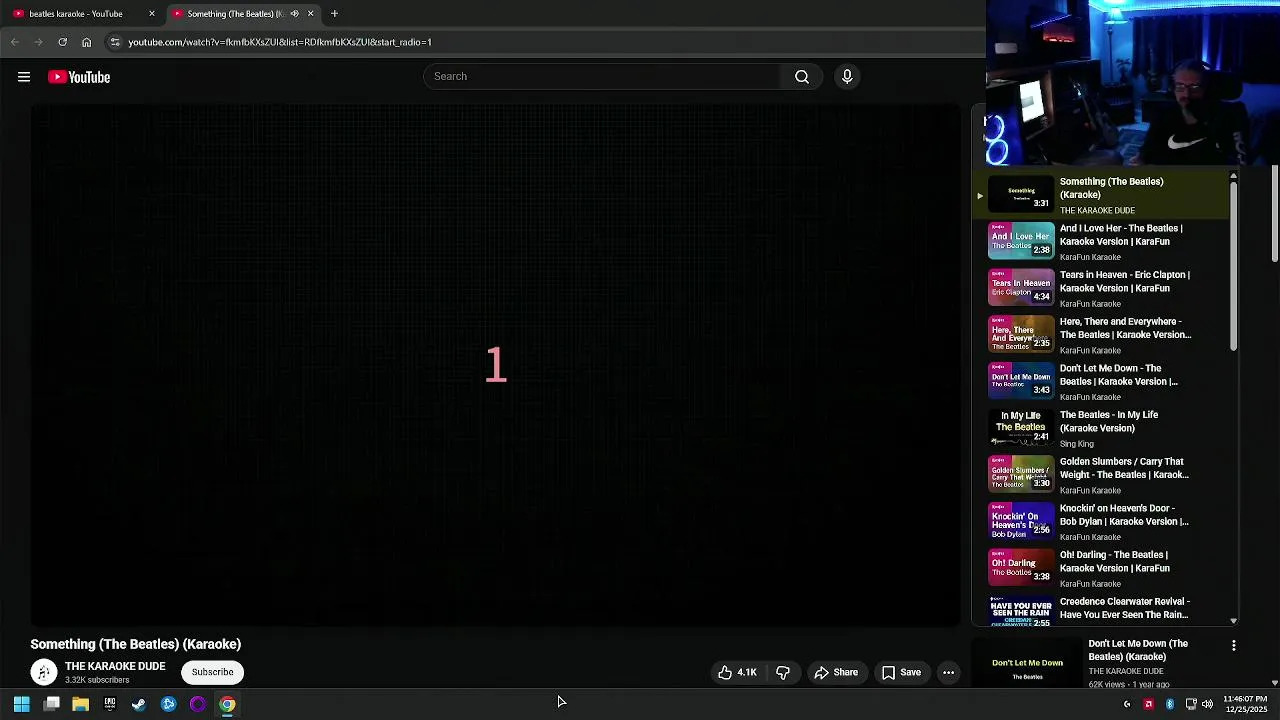Share the Something karaoke video
This screenshot has width=1280, height=720.
(836, 673)
